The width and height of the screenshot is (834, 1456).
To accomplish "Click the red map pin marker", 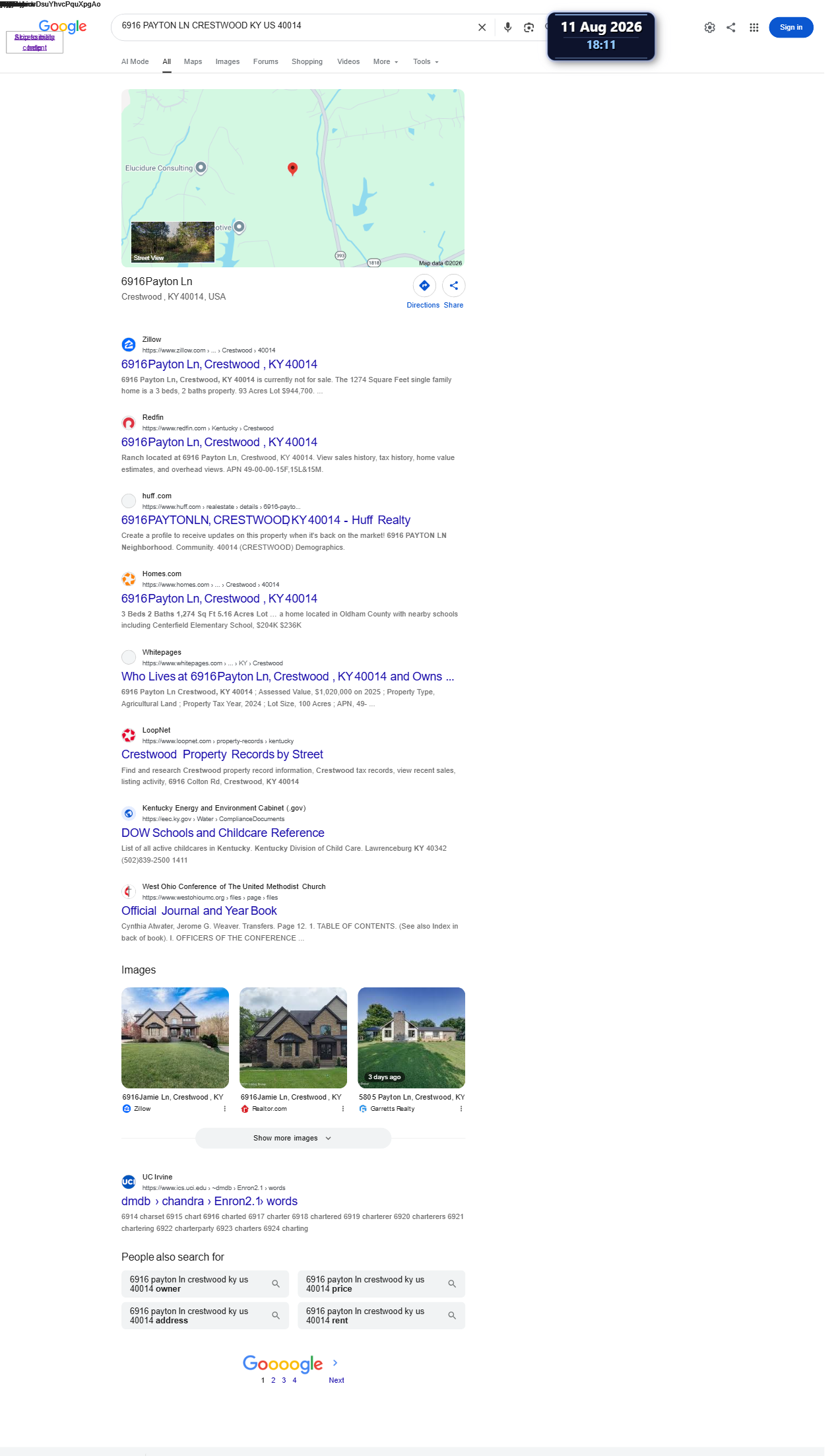I will [292, 169].
